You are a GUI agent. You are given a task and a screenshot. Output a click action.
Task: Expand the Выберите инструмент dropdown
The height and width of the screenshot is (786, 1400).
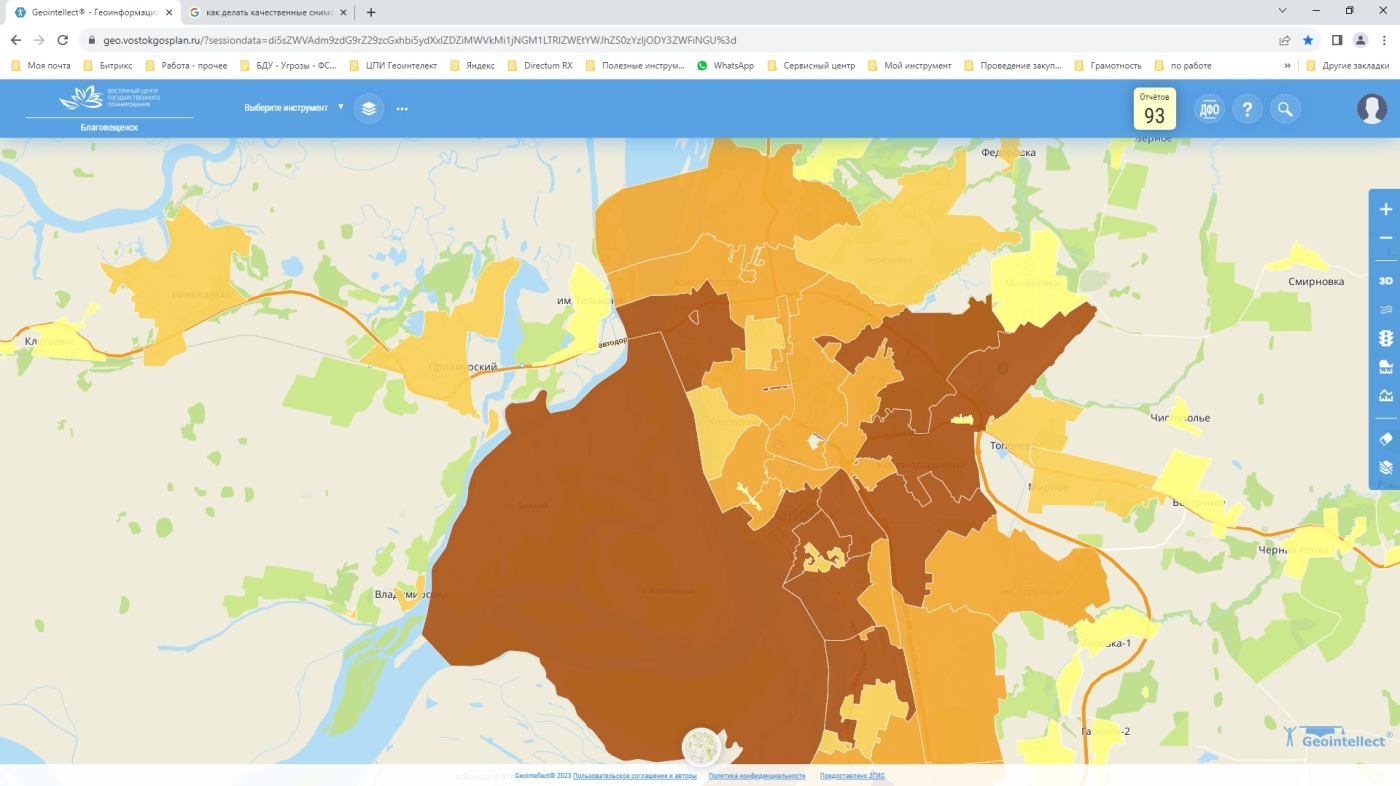tap(293, 107)
